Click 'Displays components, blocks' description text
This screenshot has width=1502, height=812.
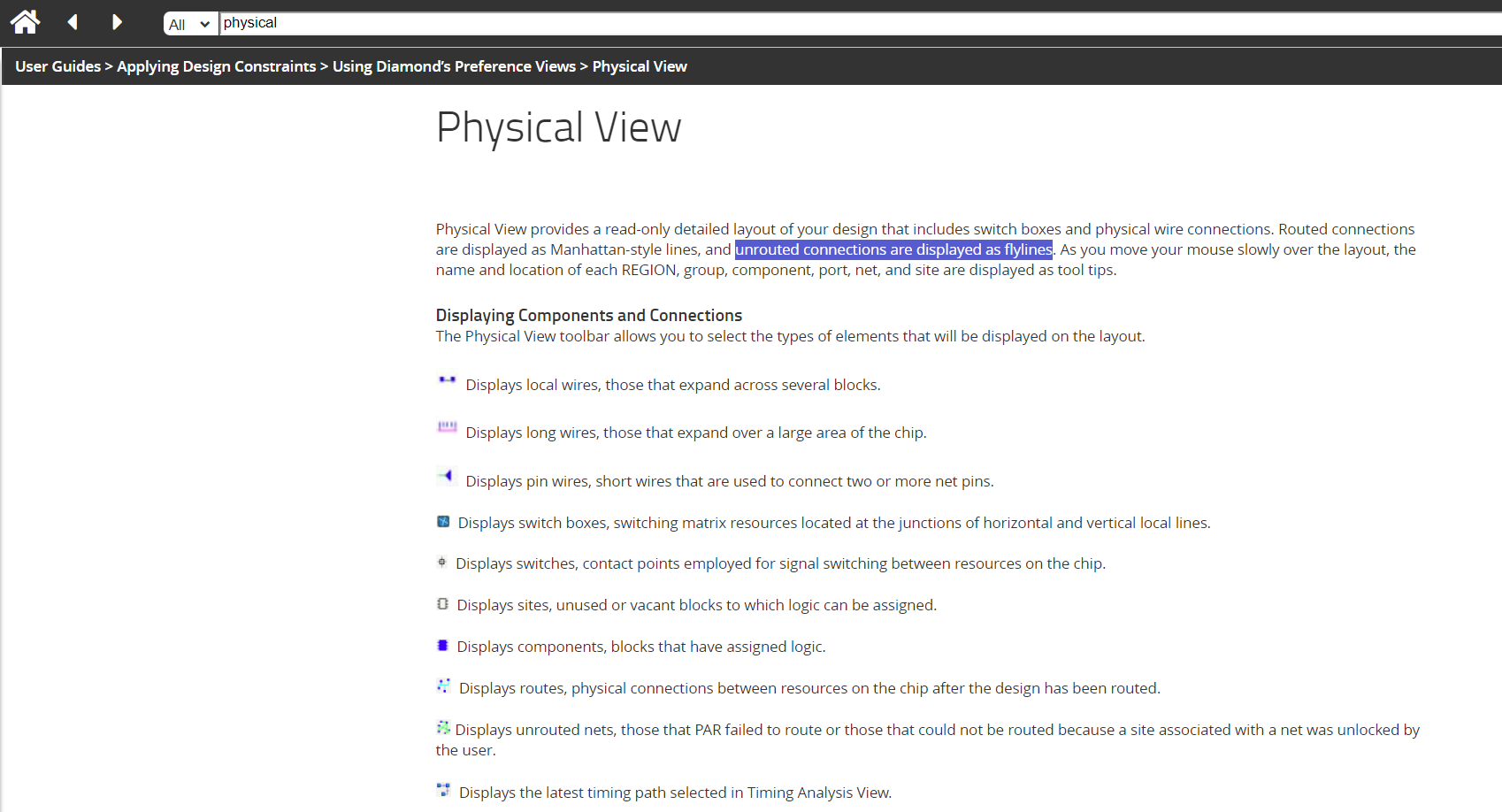click(641, 647)
